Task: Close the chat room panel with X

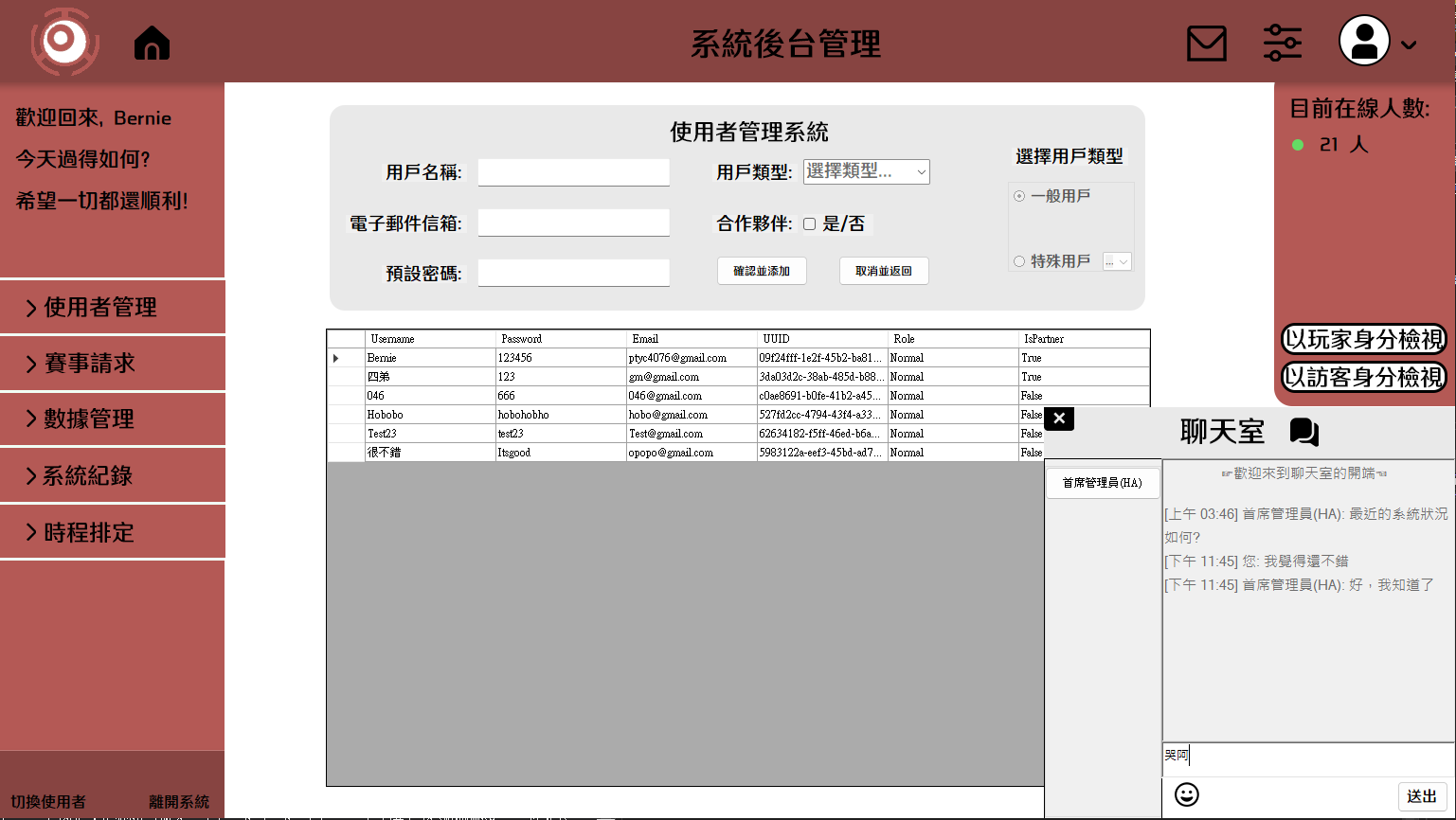Action: (1059, 419)
